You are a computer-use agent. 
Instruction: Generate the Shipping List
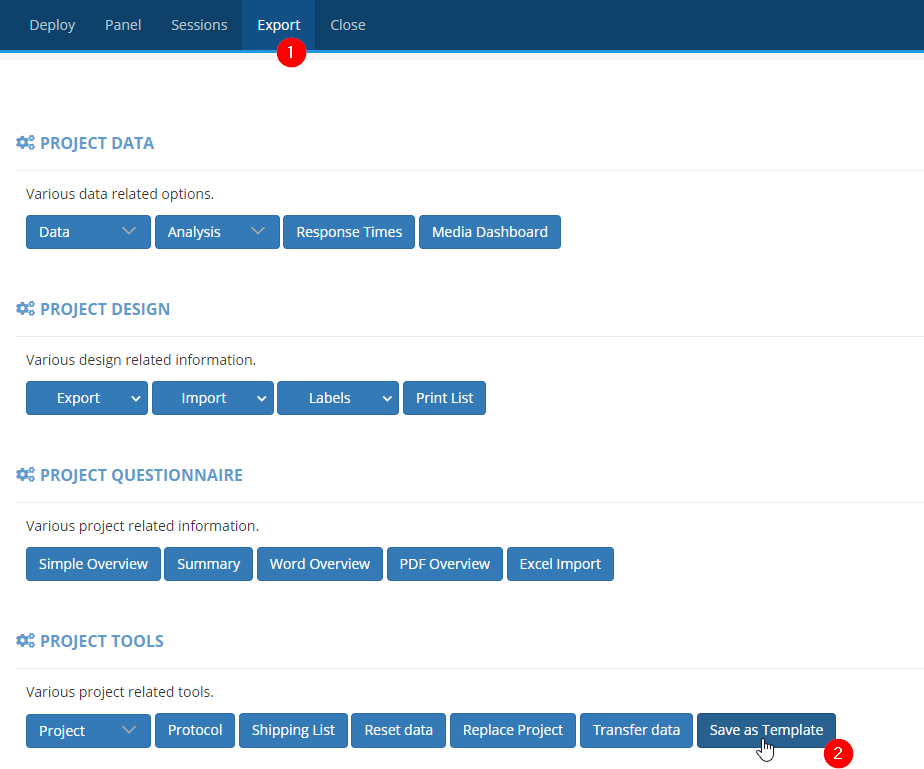coord(293,730)
